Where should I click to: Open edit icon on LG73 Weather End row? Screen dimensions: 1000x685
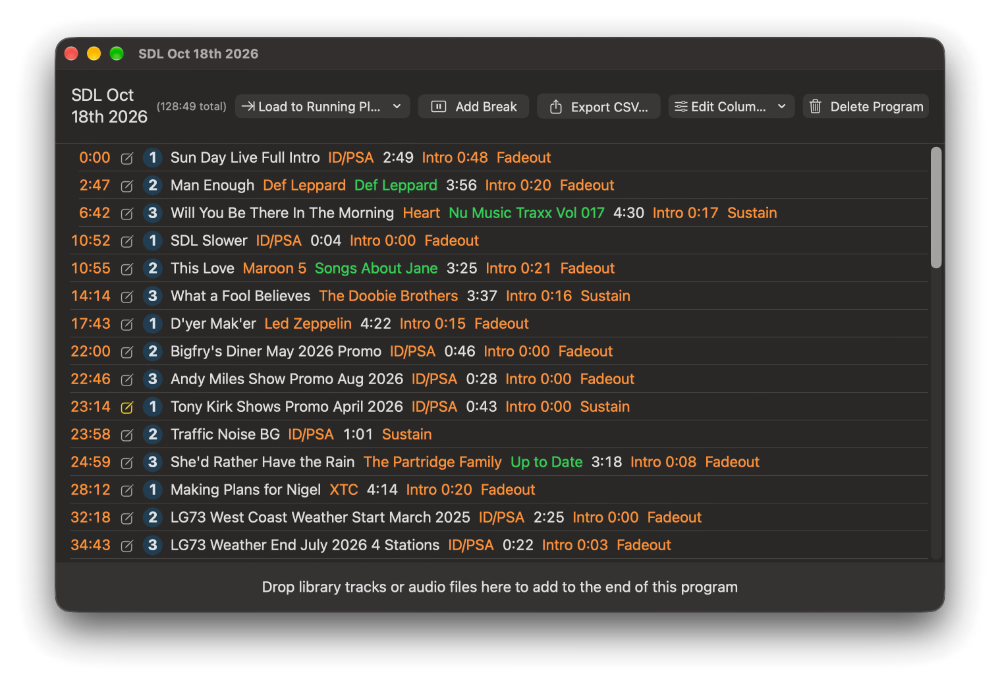127,545
